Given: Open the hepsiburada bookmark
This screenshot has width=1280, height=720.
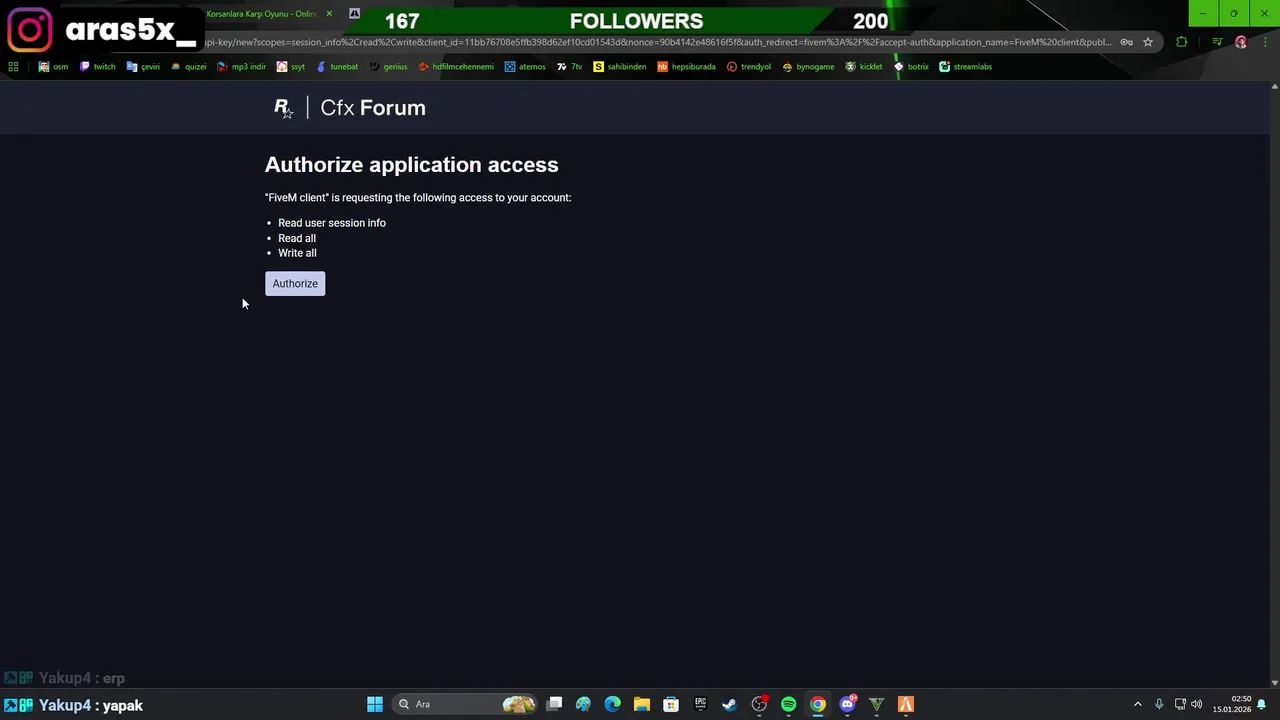Looking at the screenshot, I should 686,67.
